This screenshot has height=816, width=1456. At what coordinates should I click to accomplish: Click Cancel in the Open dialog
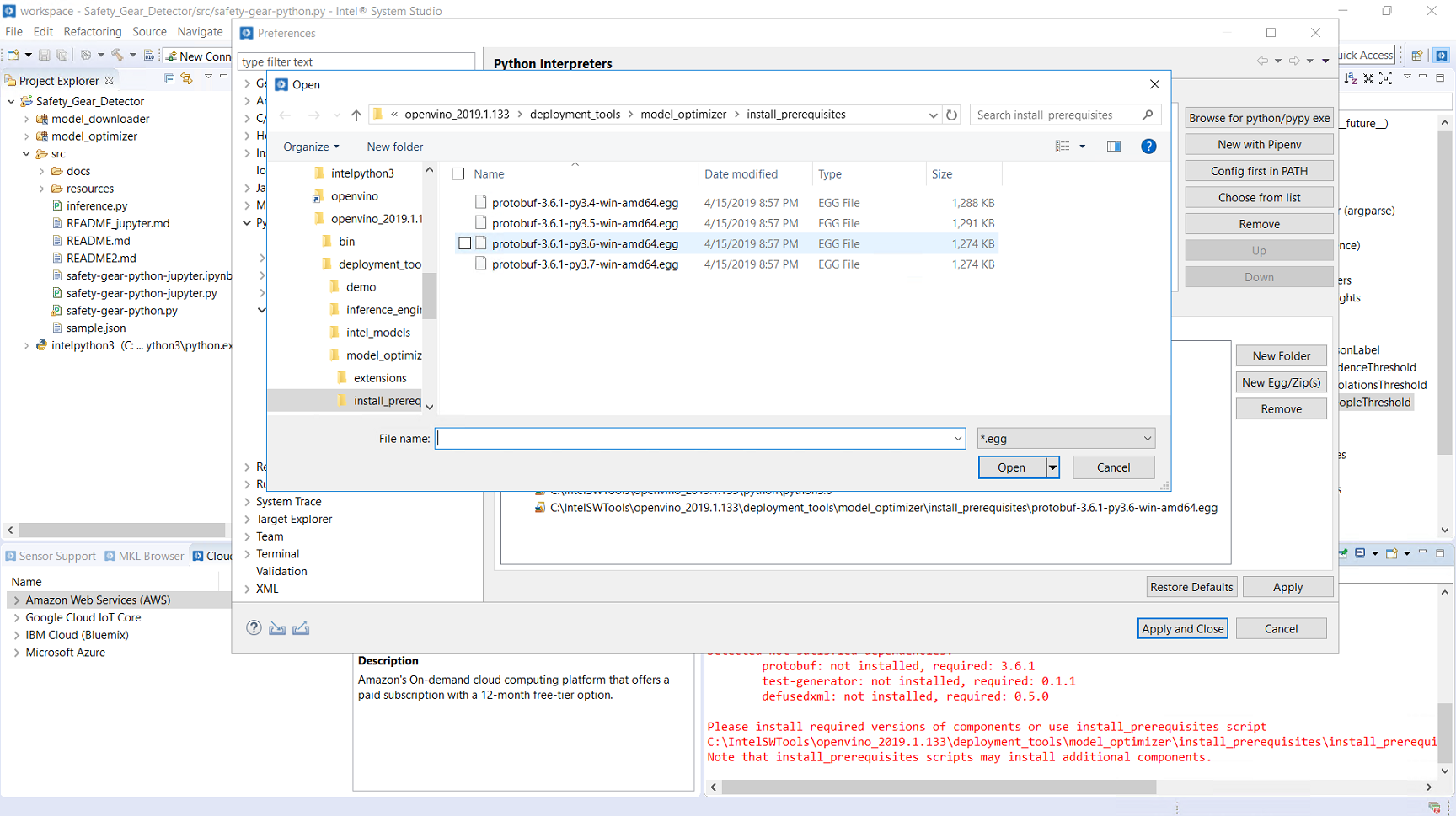coord(1113,467)
